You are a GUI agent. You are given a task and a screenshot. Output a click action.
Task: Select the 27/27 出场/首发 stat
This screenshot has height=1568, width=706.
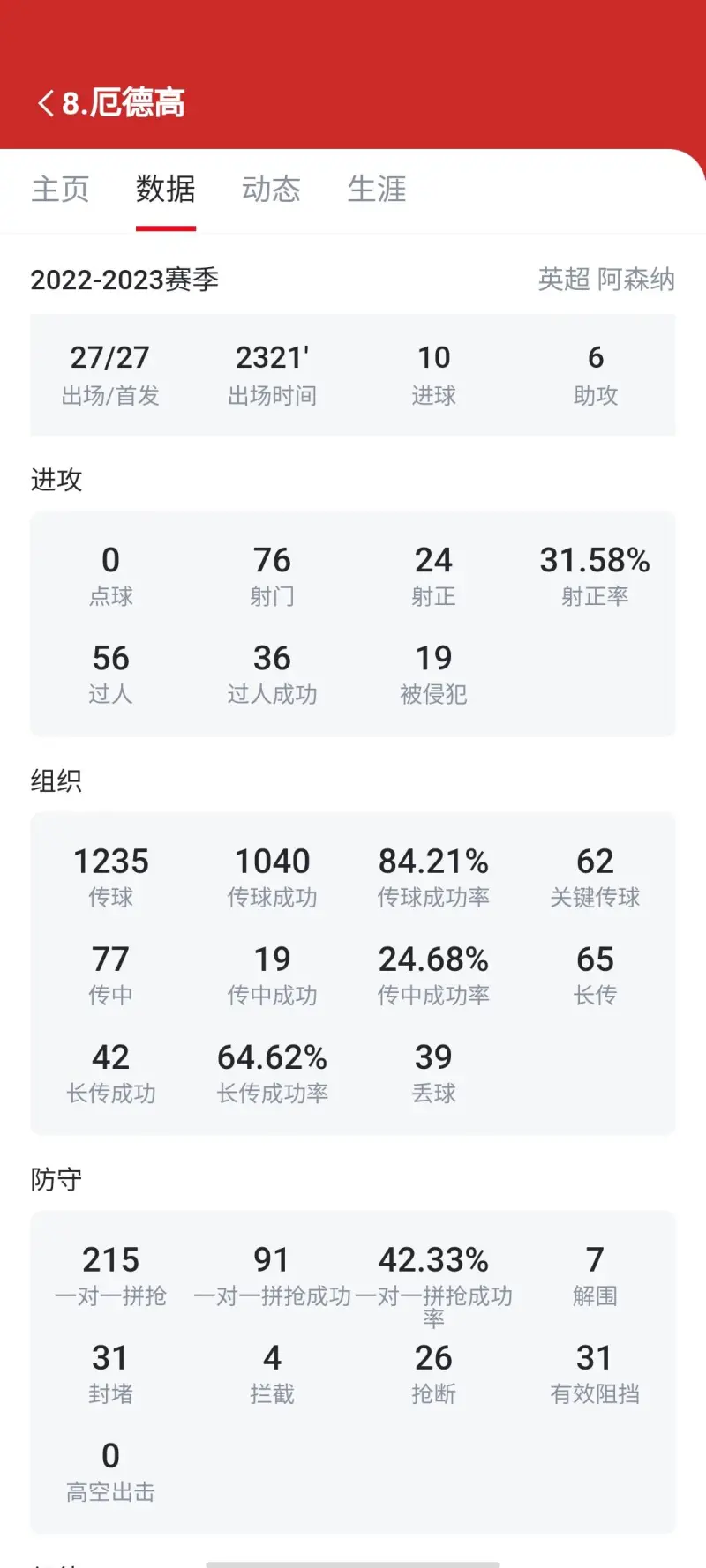click(x=110, y=374)
